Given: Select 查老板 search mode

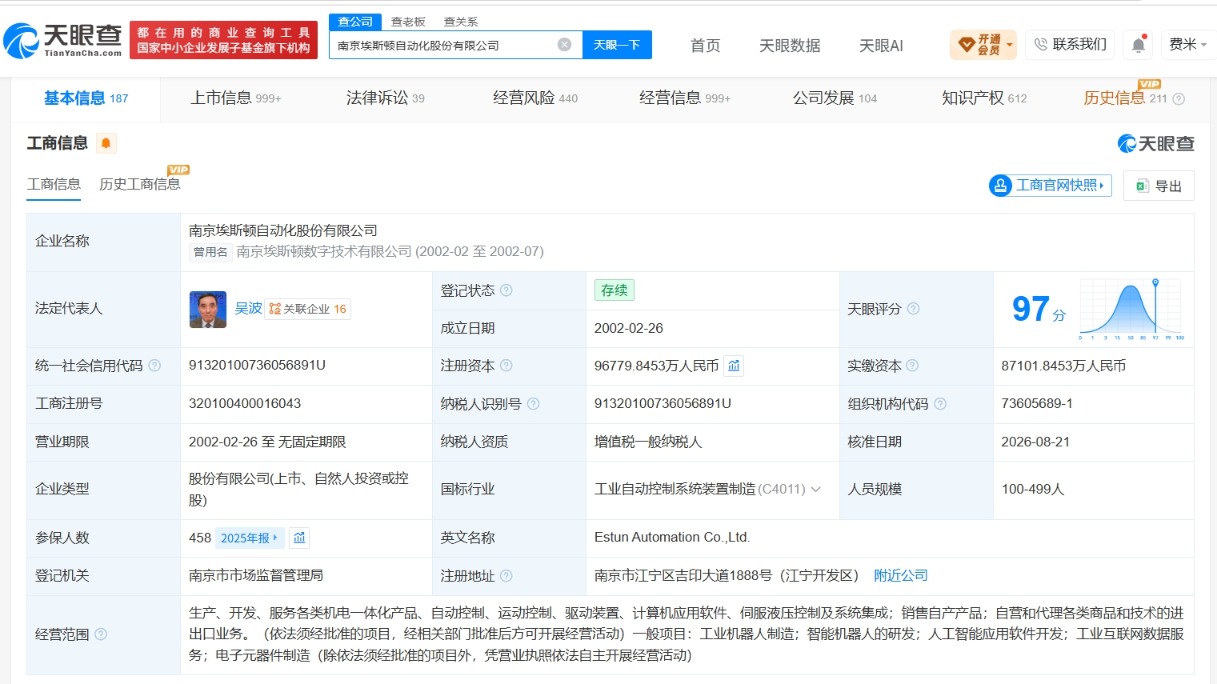Looking at the screenshot, I should click(408, 21).
